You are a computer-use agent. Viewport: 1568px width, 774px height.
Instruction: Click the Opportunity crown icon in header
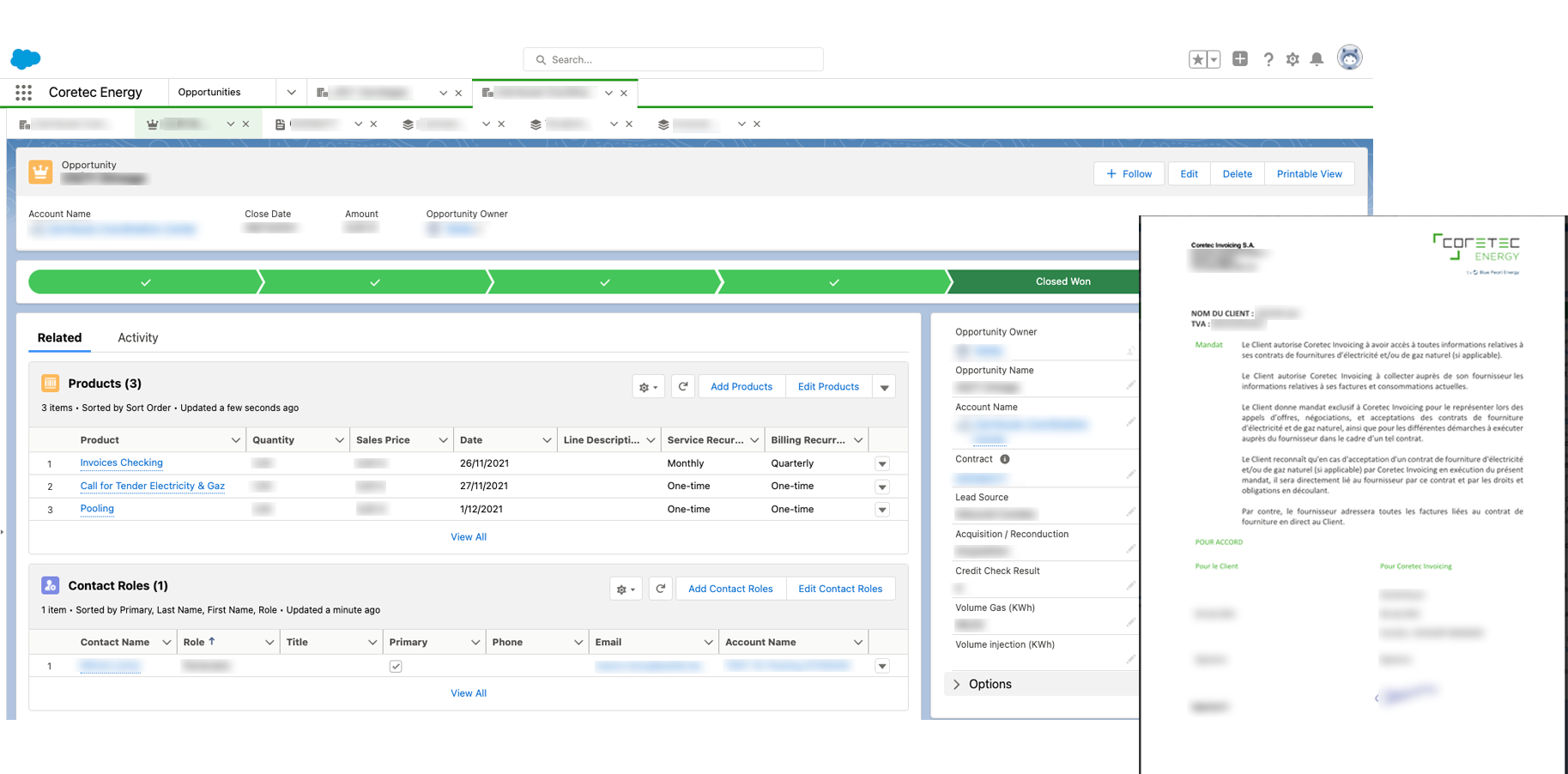(40, 172)
